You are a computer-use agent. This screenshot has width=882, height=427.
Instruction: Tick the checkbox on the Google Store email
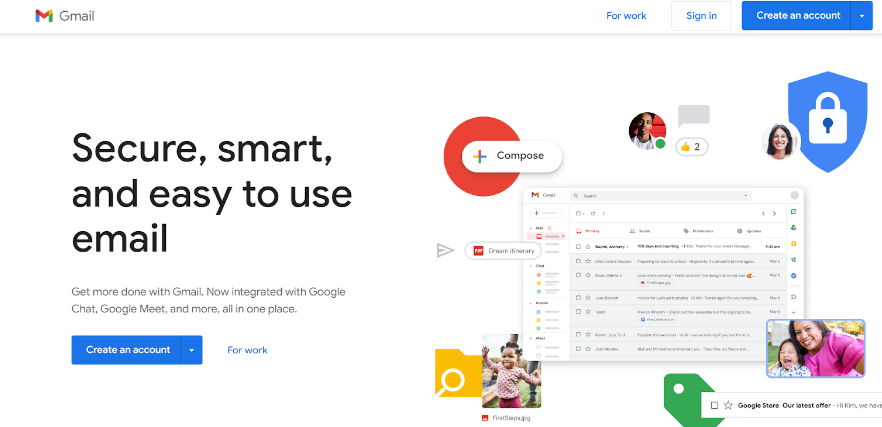(714, 405)
